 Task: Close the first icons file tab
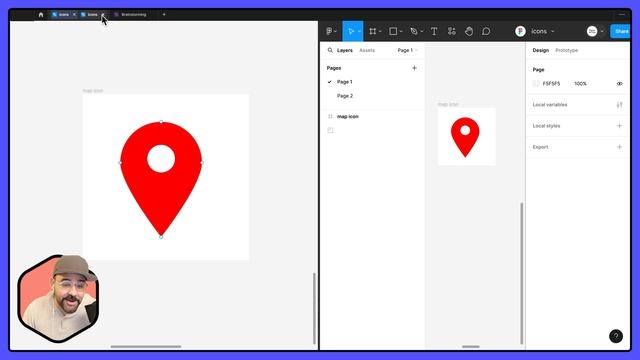[x=74, y=14]
